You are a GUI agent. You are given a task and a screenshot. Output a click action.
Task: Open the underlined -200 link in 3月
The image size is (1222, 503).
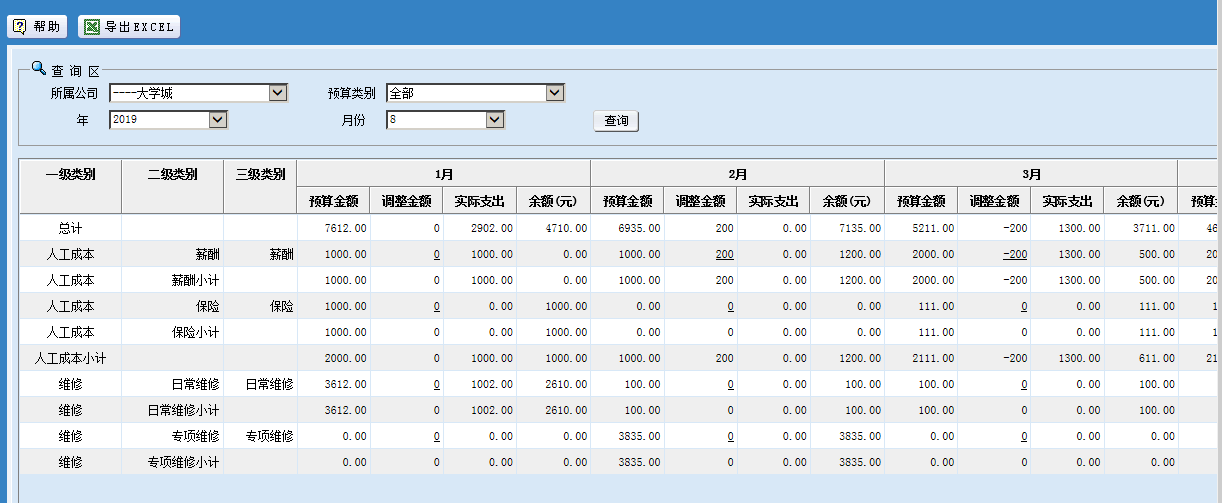point(1015,254)
